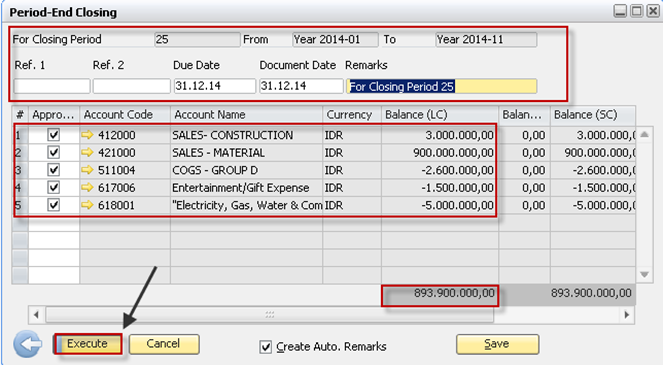Edit the Document Date field
This screenshot has height=365, width=663.
[x=301, y=86]
